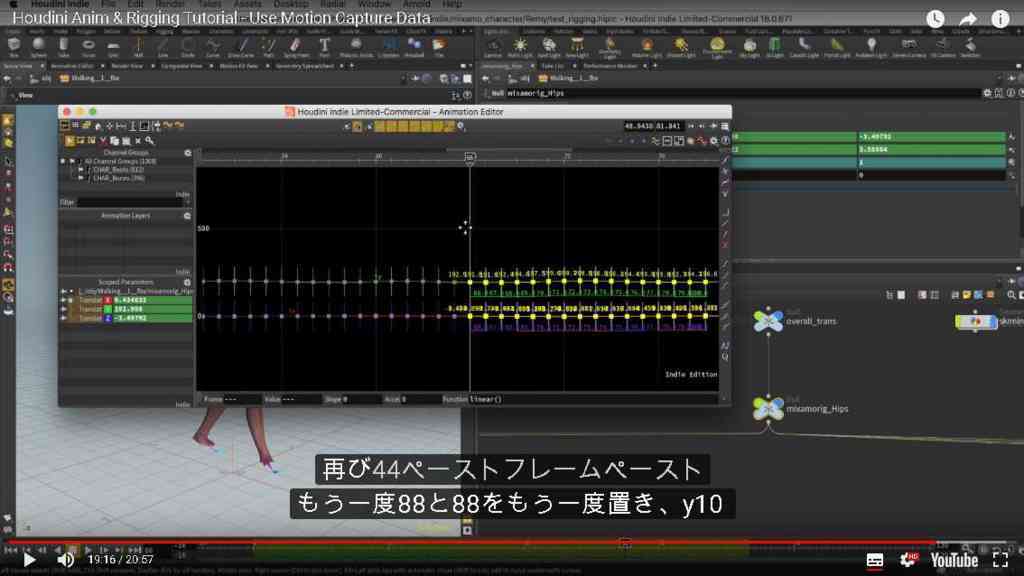Switch to the Composite View pane tab
The image size is (1024, 576).
(x=182, y=66)
